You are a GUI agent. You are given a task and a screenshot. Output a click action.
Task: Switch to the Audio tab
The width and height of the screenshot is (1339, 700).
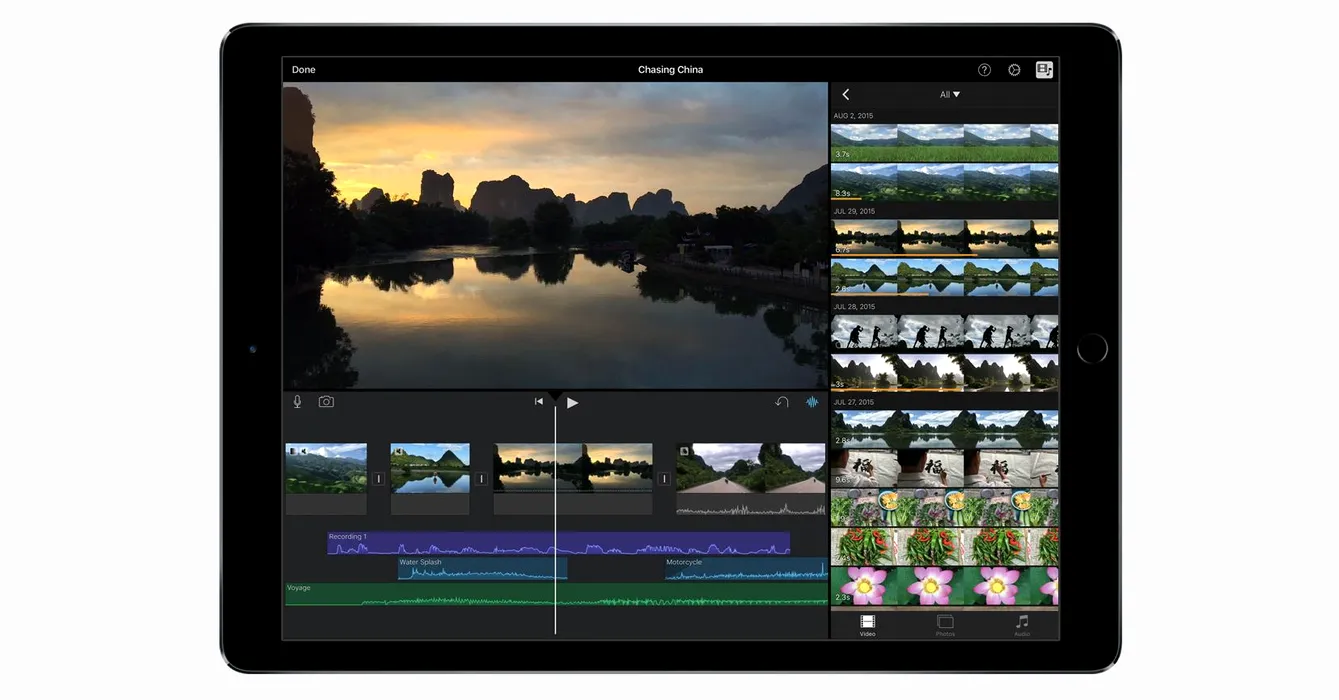click(1022, 626)
